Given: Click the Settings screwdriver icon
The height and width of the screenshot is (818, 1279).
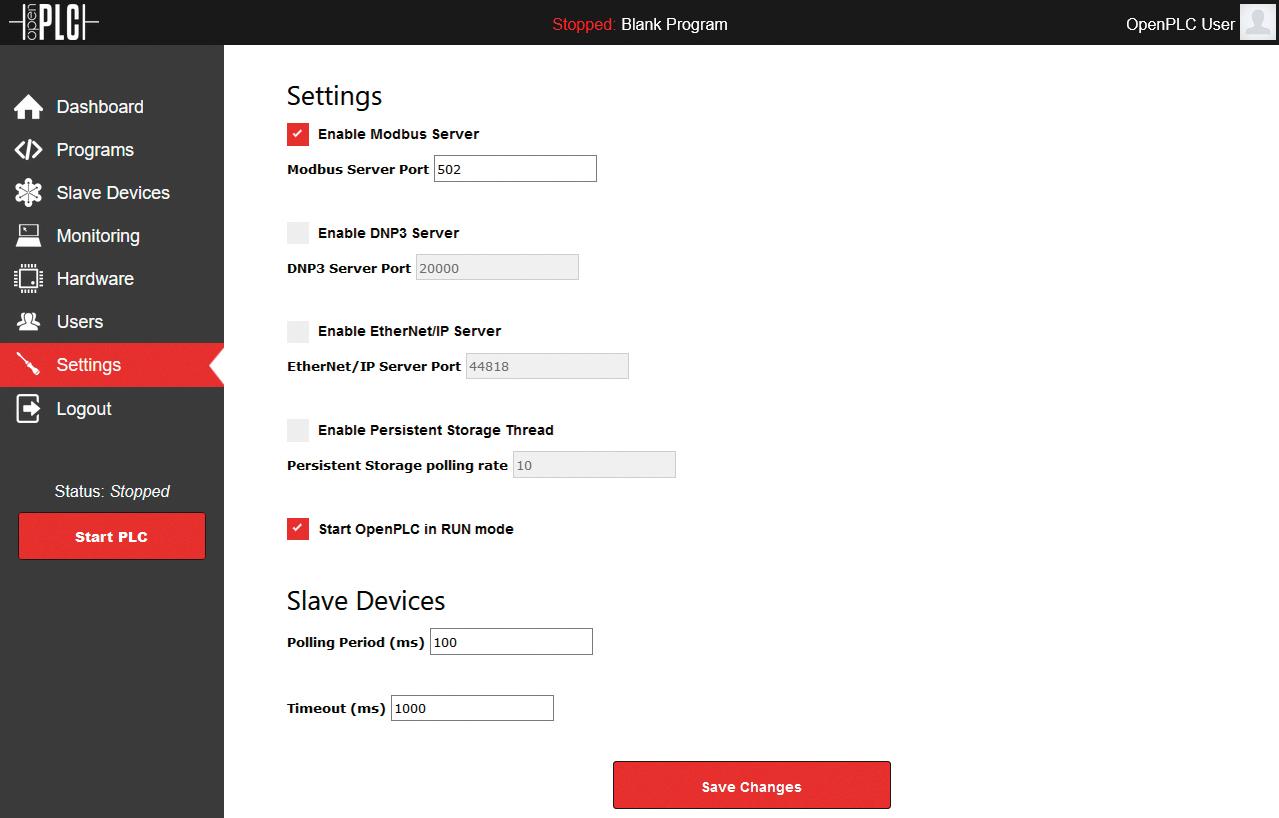Looking at the screenshot, I should tap(28, 365).
